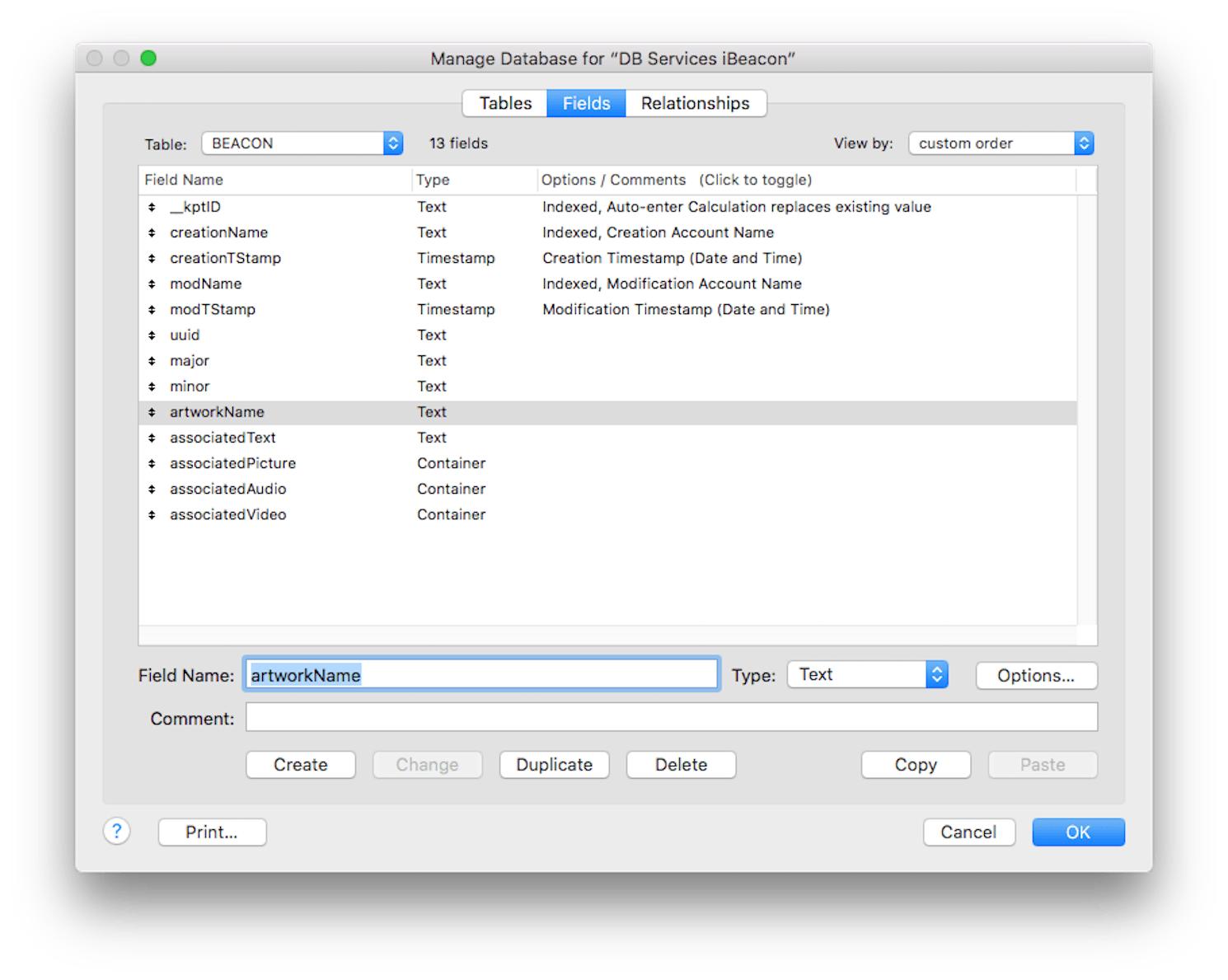This screenshot has width=1228, height=980.
Task: Click the Paste button
Action: [x=1043, y=765]
